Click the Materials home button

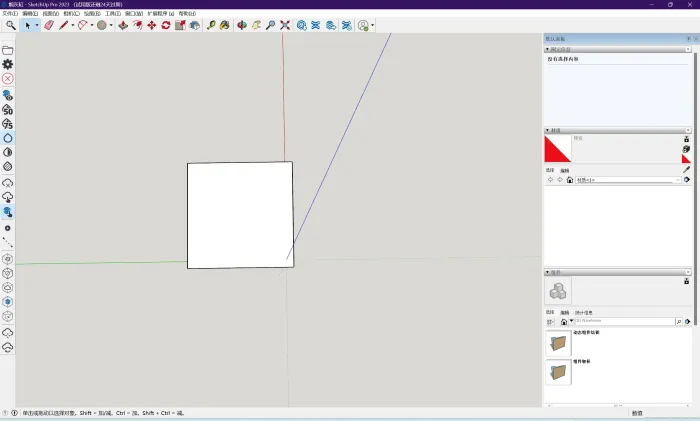(569, 180)
